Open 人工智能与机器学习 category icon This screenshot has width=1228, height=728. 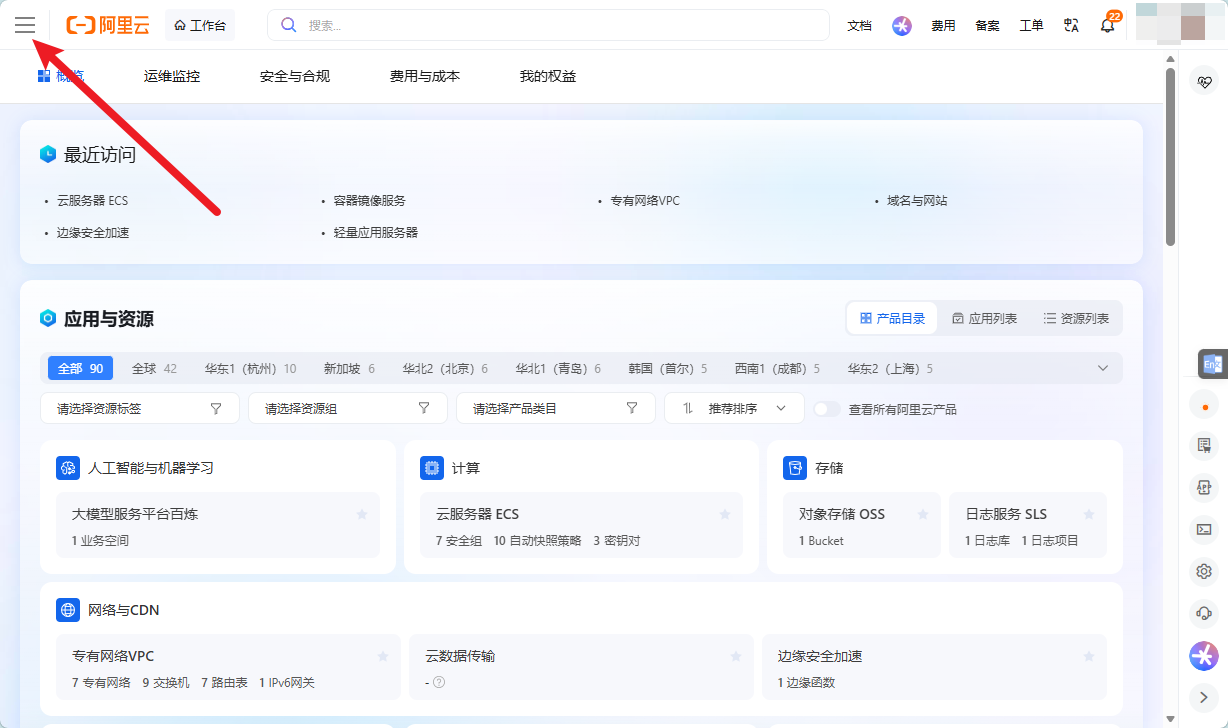[68, 468]
